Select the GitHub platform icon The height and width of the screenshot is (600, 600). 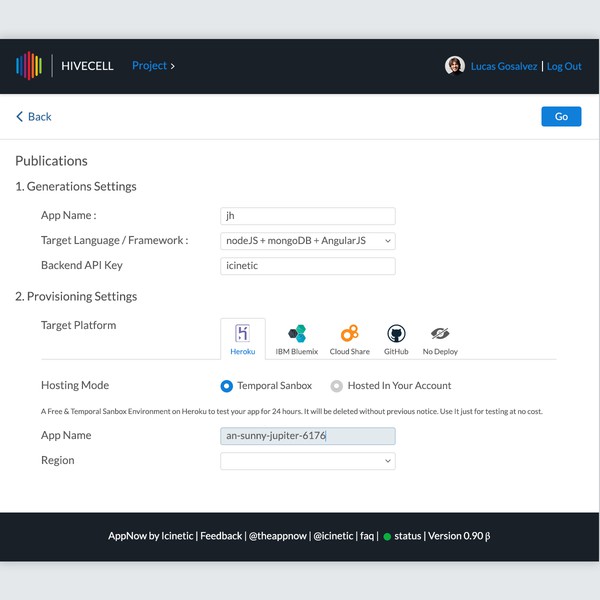tap(396, 334)
